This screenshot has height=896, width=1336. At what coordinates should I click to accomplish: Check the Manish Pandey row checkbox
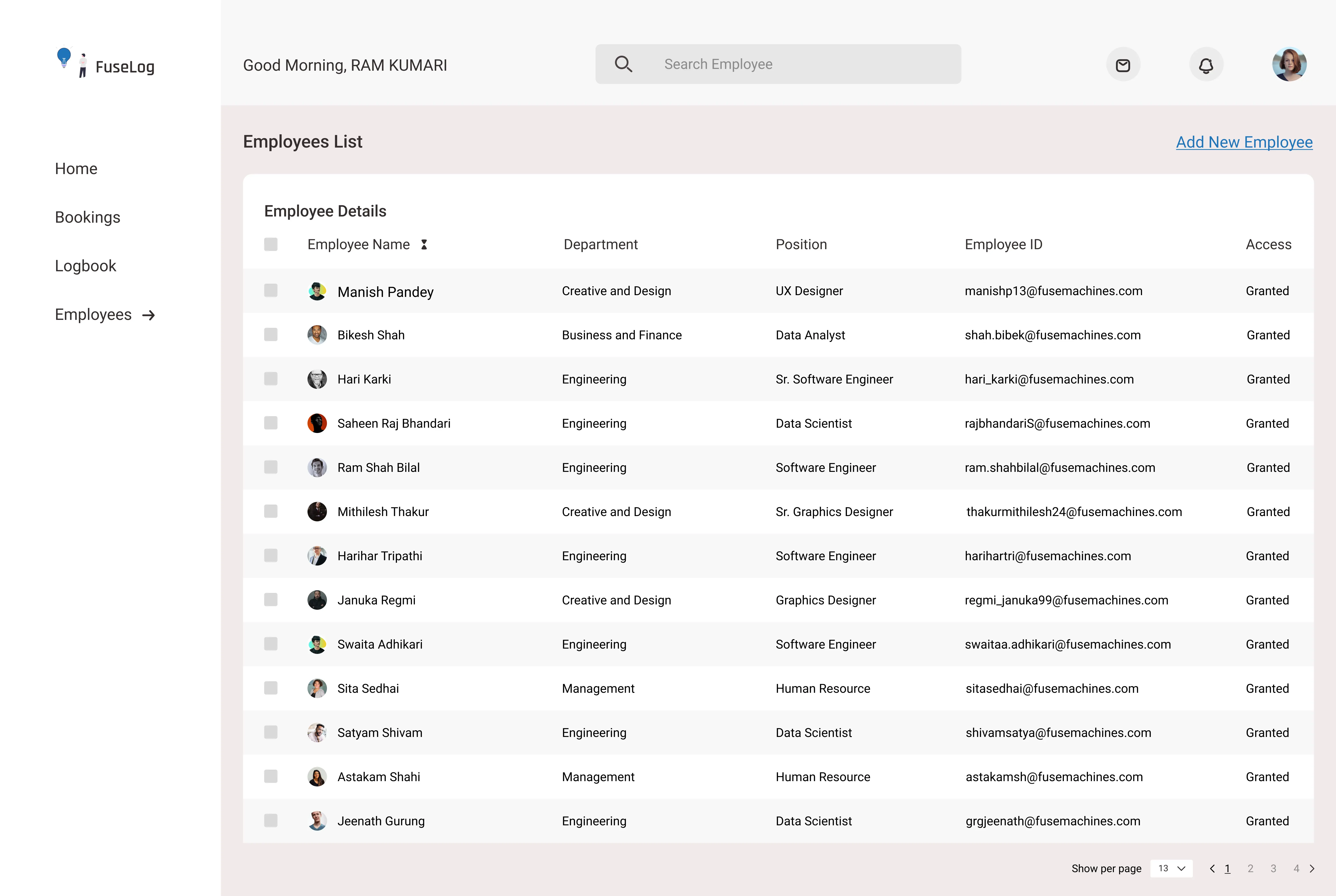pos(271,290)
